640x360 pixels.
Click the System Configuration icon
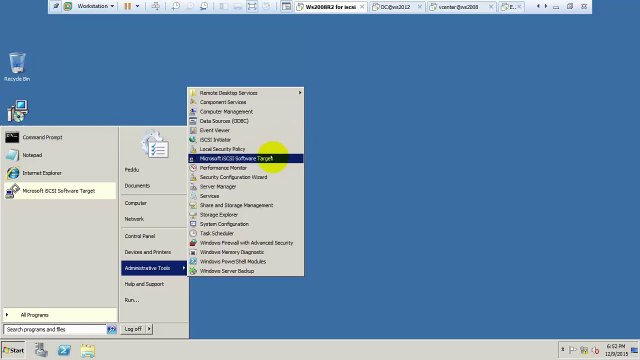tap(193, 224)
